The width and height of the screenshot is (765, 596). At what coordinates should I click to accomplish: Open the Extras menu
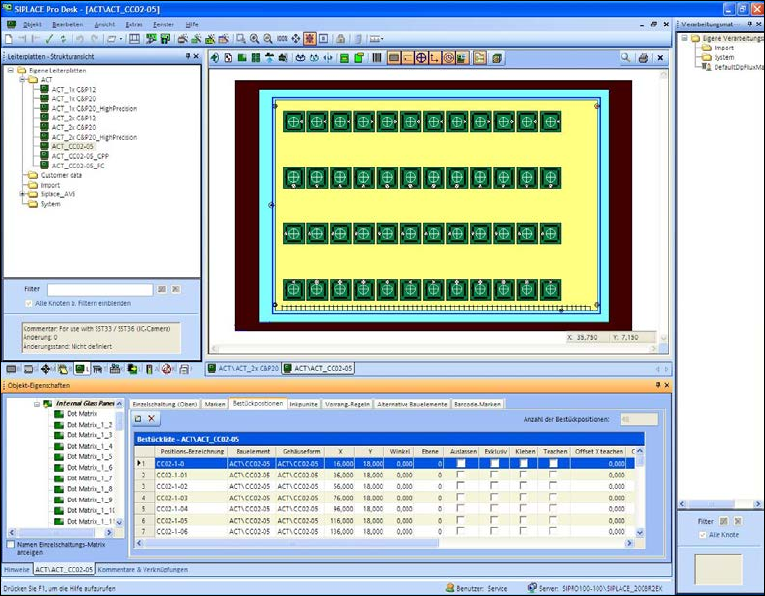(134, 24)
